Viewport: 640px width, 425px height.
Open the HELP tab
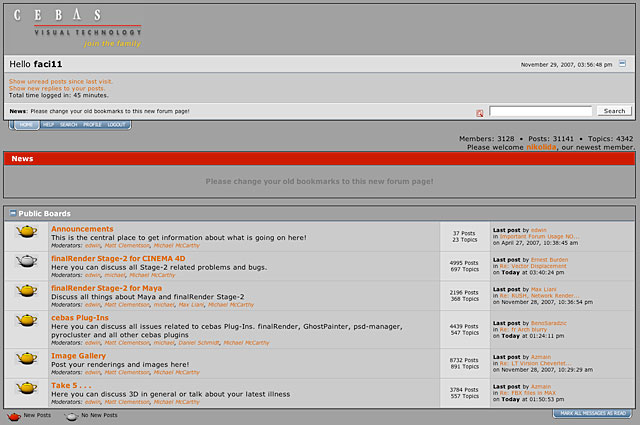point(48,125)
